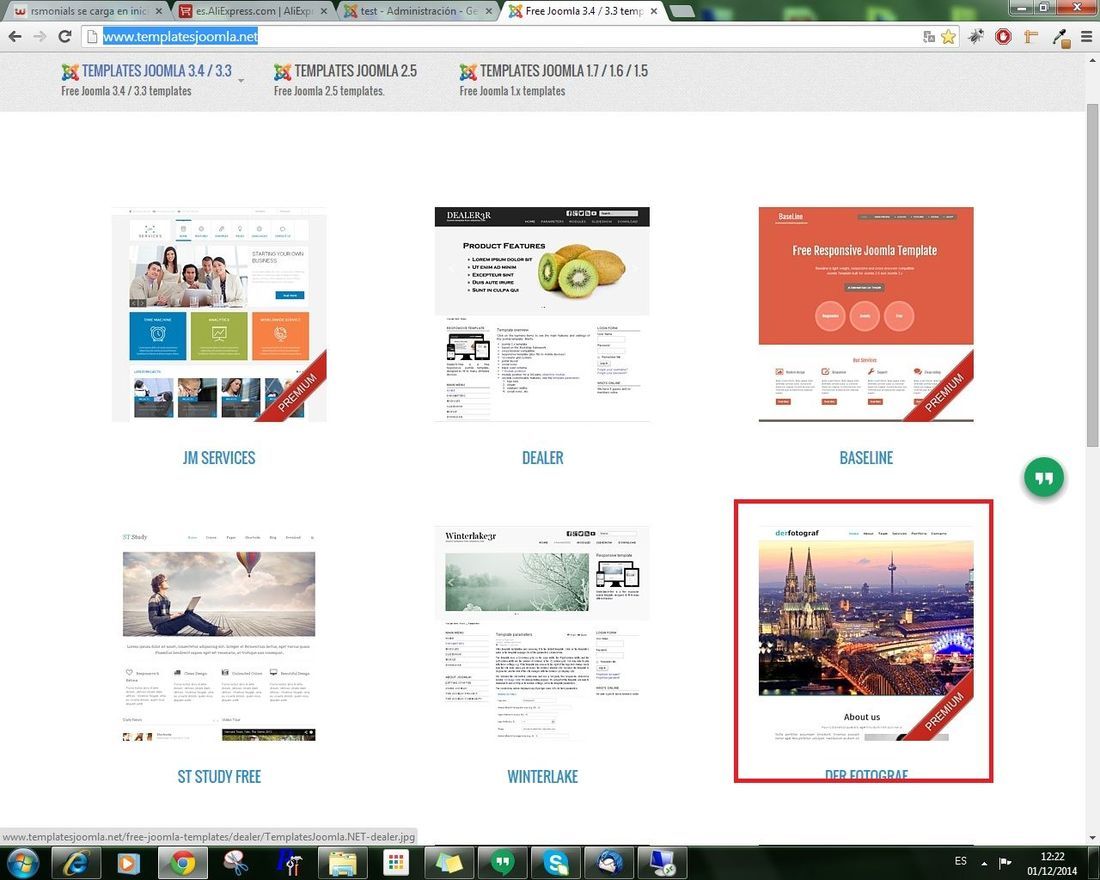Viewport: 1100px width, 880px height.
Task: Reload the page with the refresh icon
Action: (65, 36)
